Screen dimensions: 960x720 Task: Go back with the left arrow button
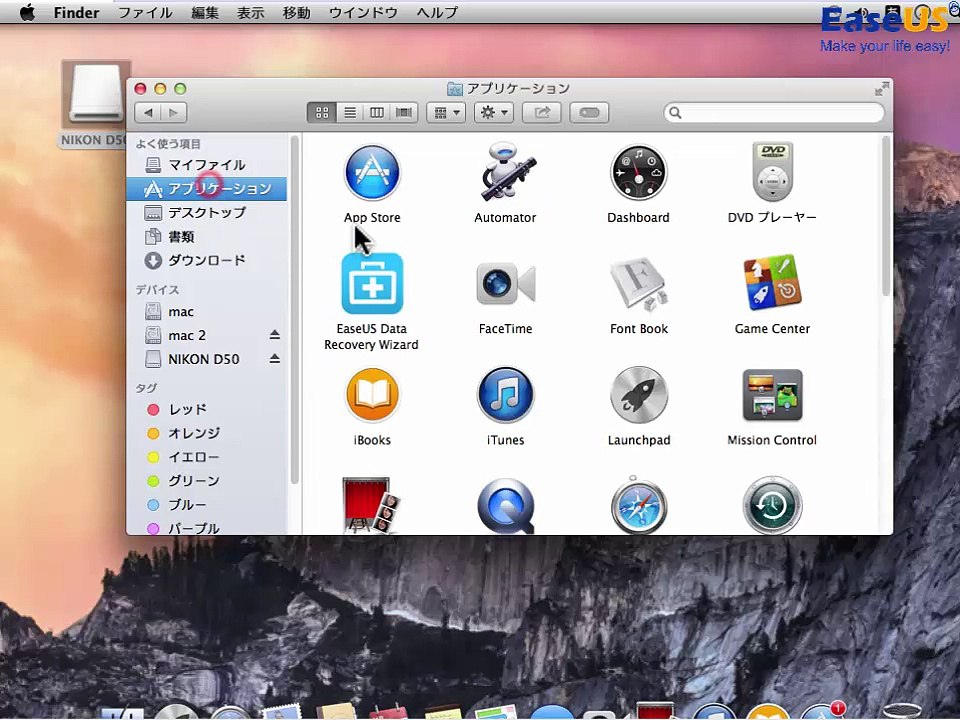(x=148, y=113)
